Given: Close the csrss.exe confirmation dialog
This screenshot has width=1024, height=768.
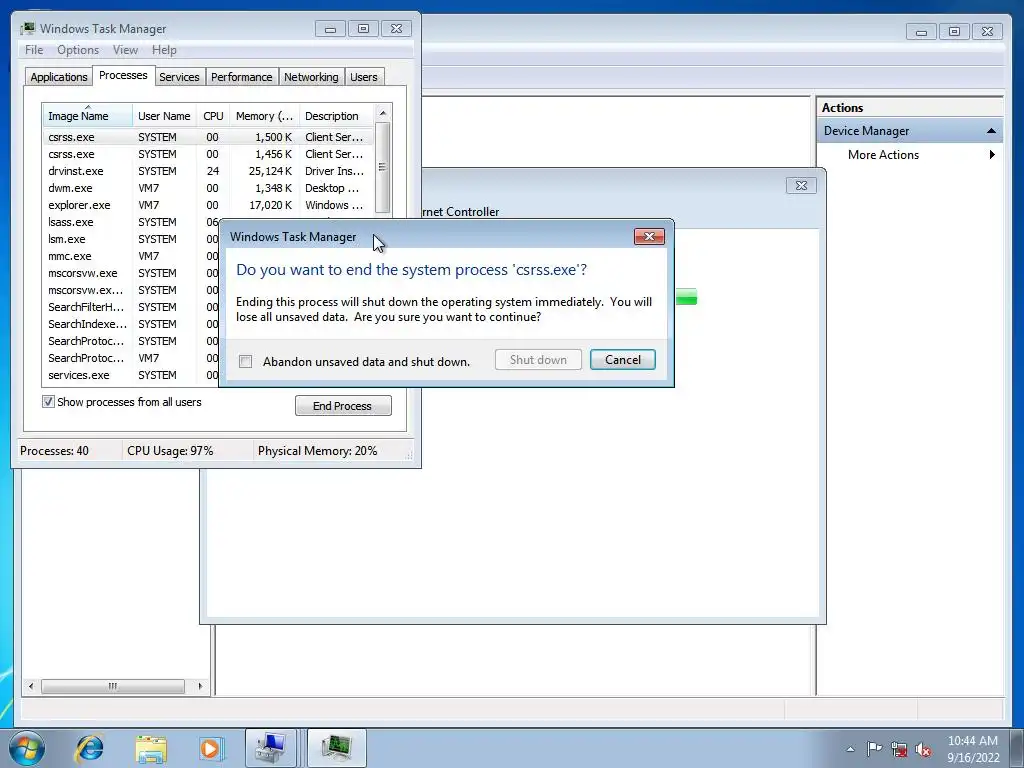Looking at the screenshot, I should (x=649, y=236).
